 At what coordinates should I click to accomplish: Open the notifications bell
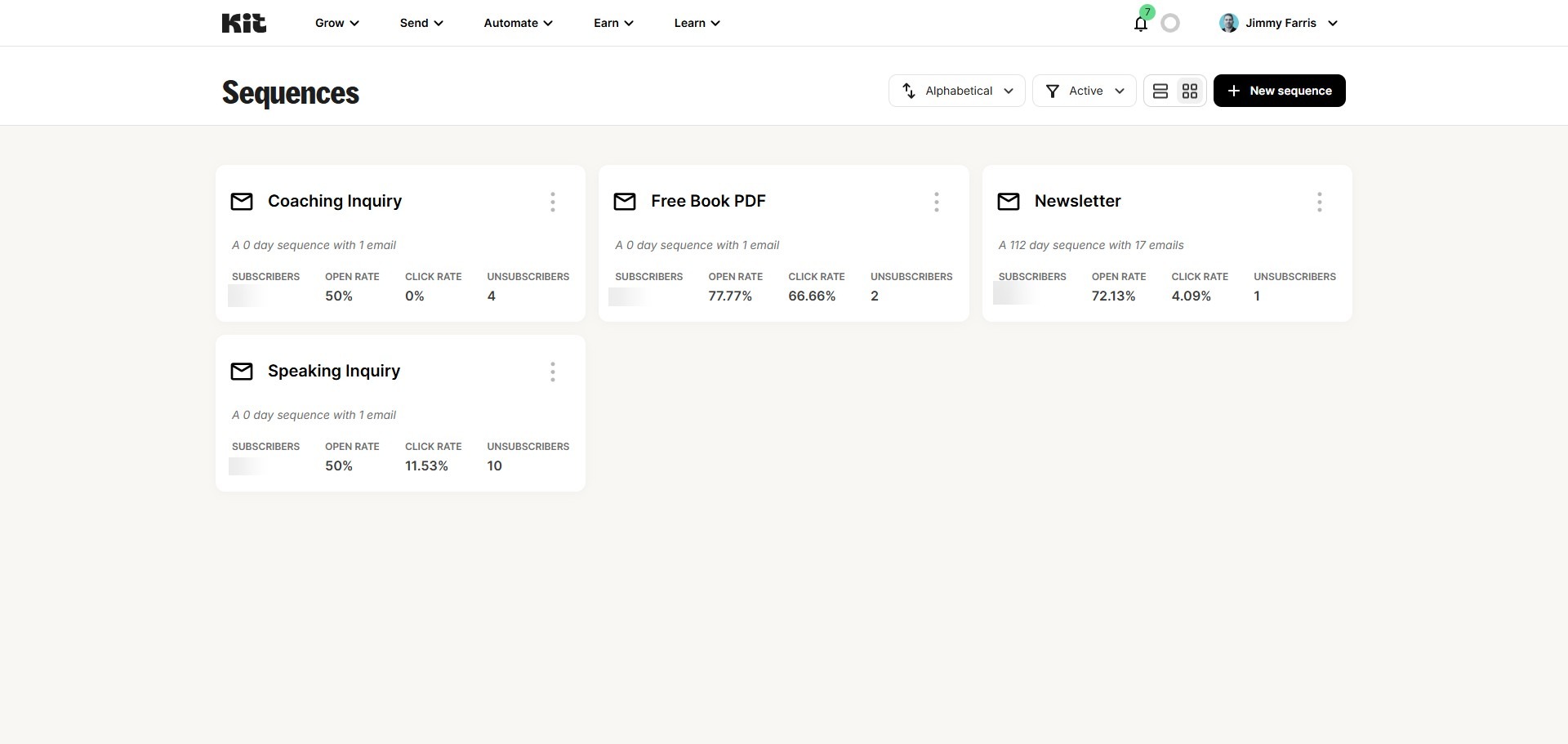(x=1141, y=24)
